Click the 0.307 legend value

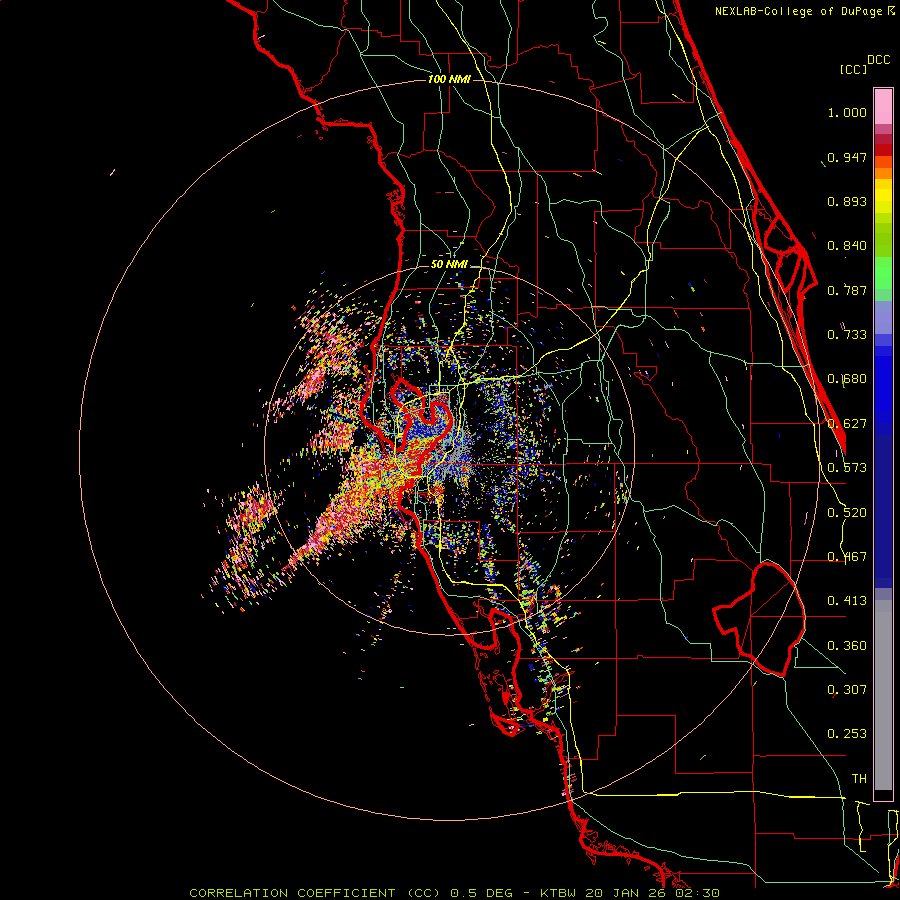tap(847, 690)
